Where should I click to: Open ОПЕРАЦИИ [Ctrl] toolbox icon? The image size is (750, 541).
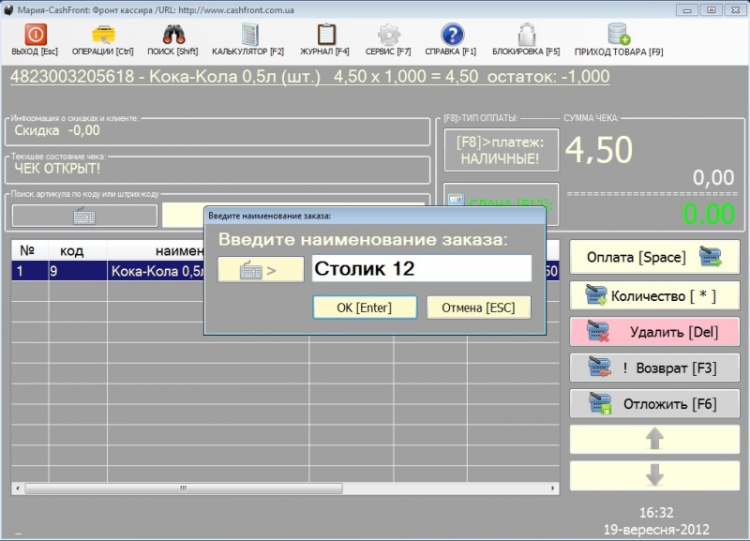point(103,35)
